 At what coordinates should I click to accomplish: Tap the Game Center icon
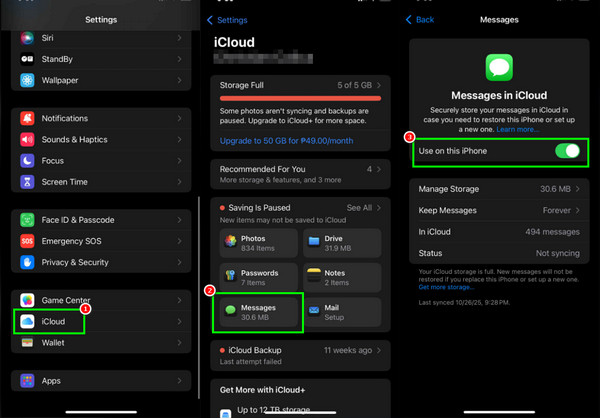coord(27,300)
